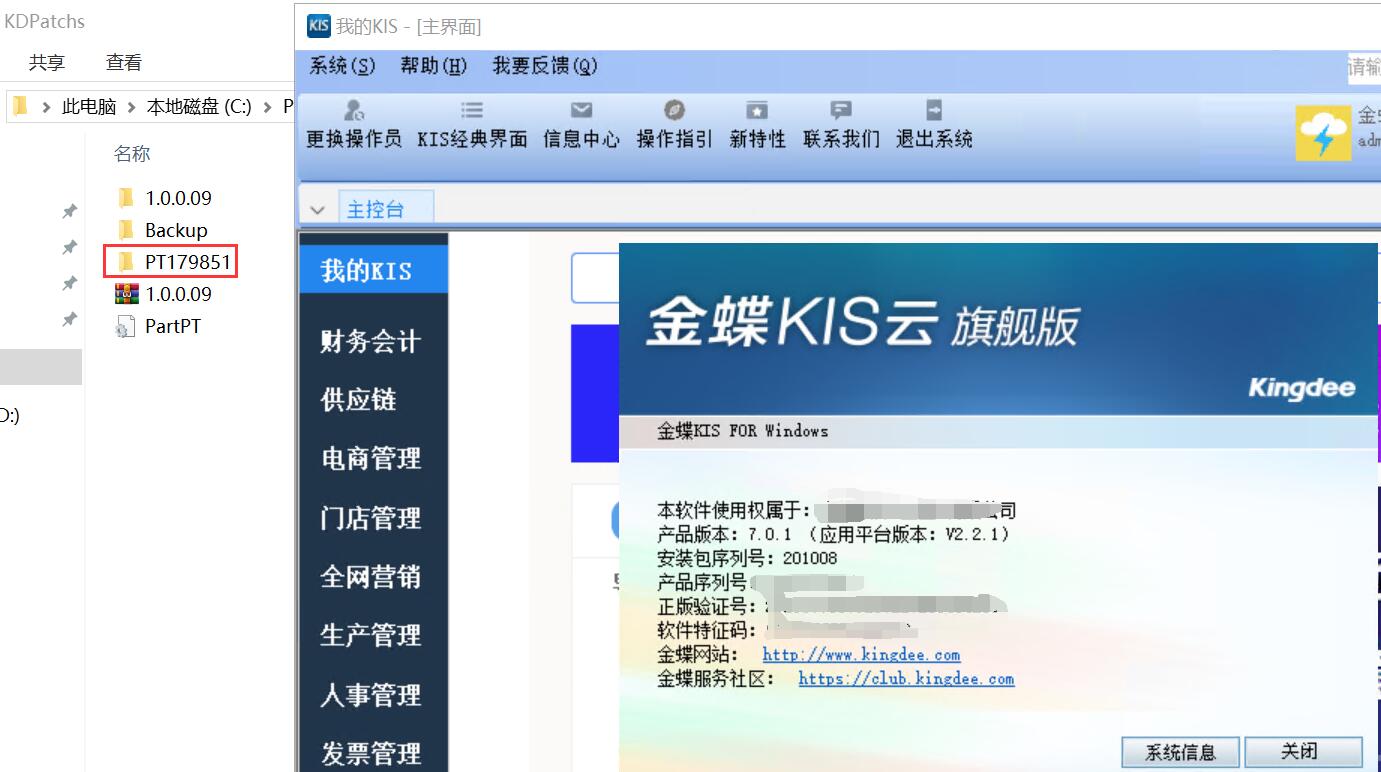Click the 产品版本: 7.0.1 text line

(834, 535)
